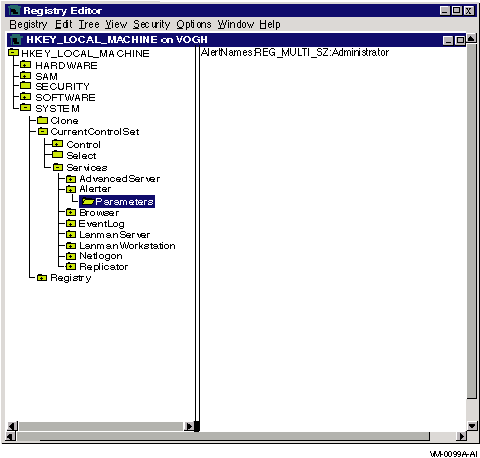Click the open Parameters folder icon
Viewport: 480px width, 458px height.
(x=88, y=201)
